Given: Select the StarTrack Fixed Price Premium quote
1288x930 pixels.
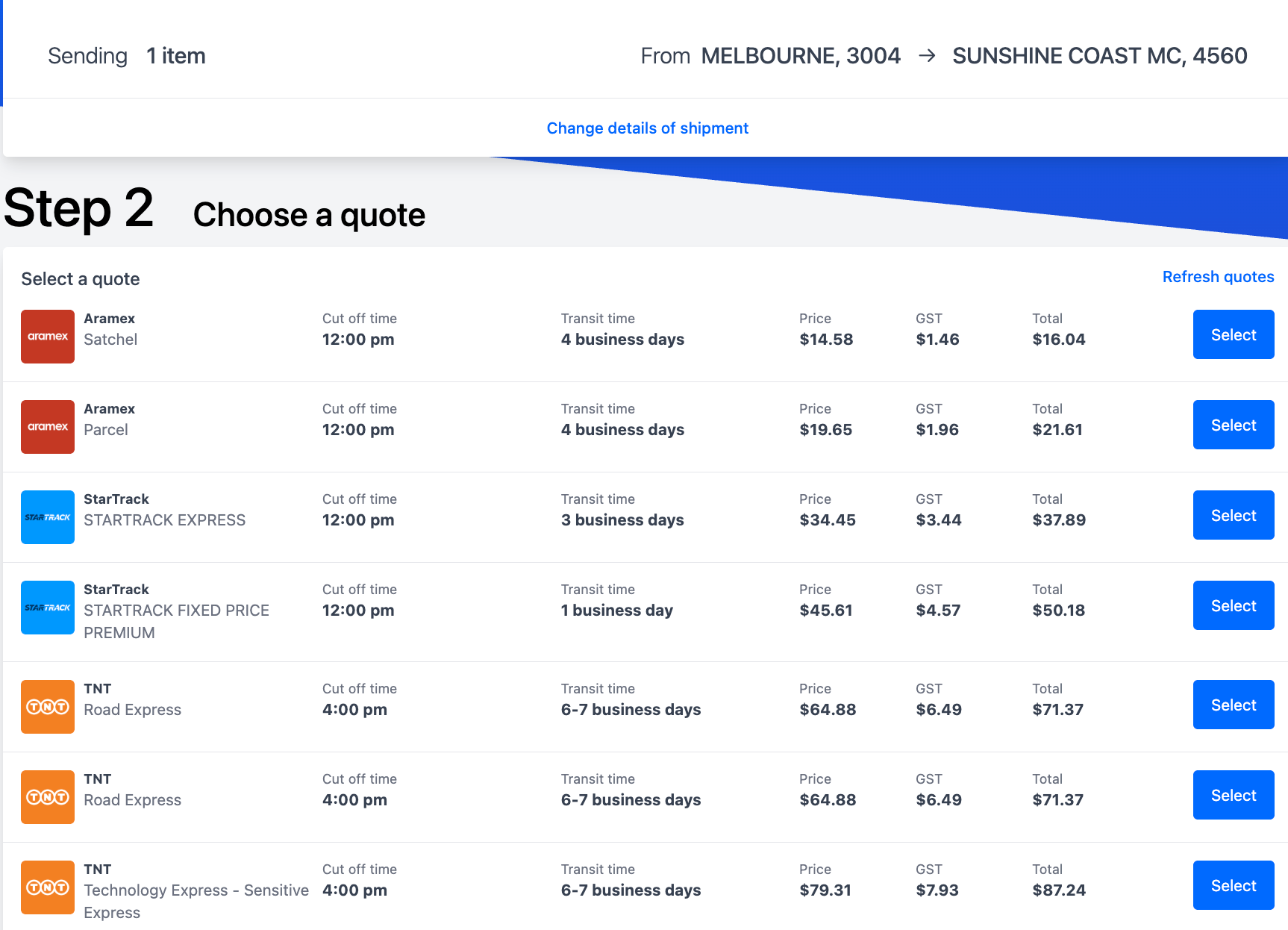Looking at the screenshot, I should coord(1234,605).
